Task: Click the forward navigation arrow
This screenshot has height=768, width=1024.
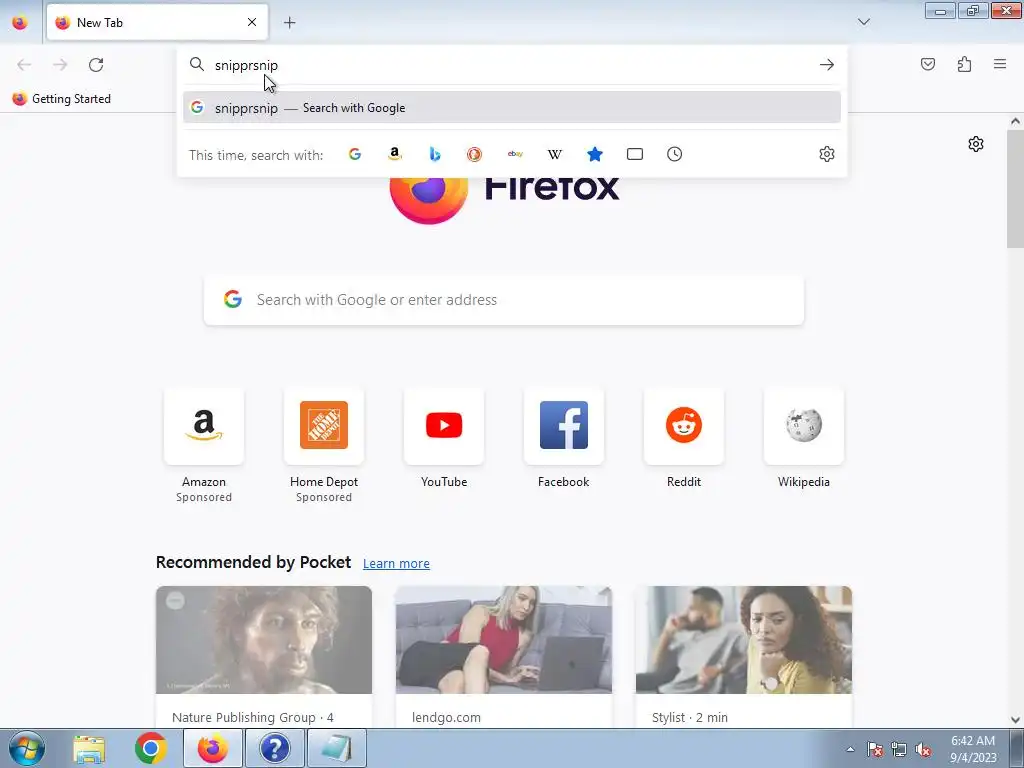Action: tap(60, 65)
